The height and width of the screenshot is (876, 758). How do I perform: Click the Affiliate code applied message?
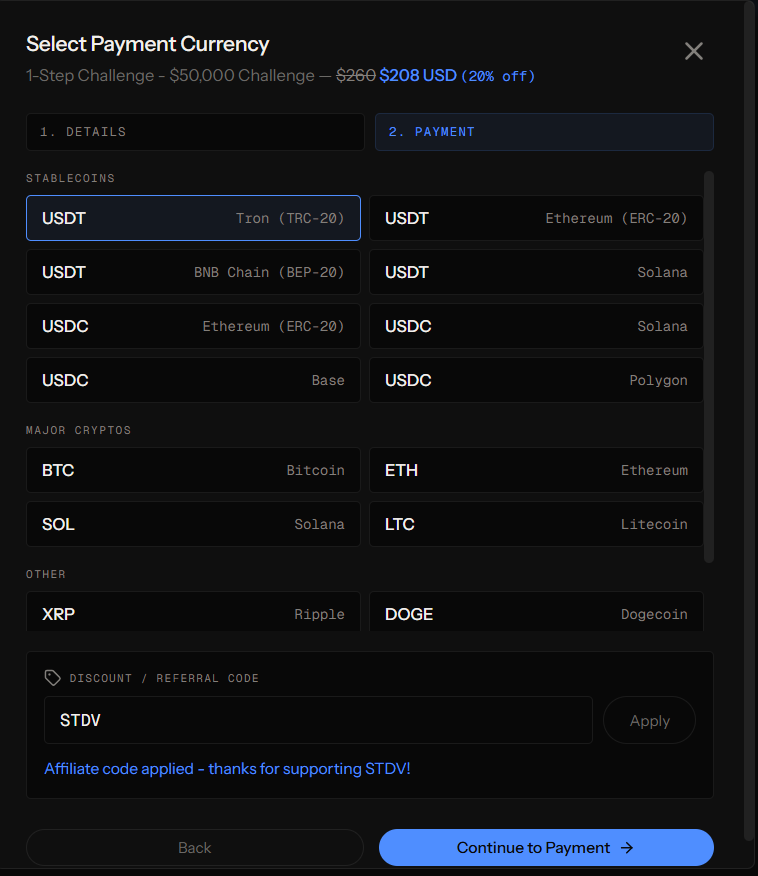tap(227, 769)
